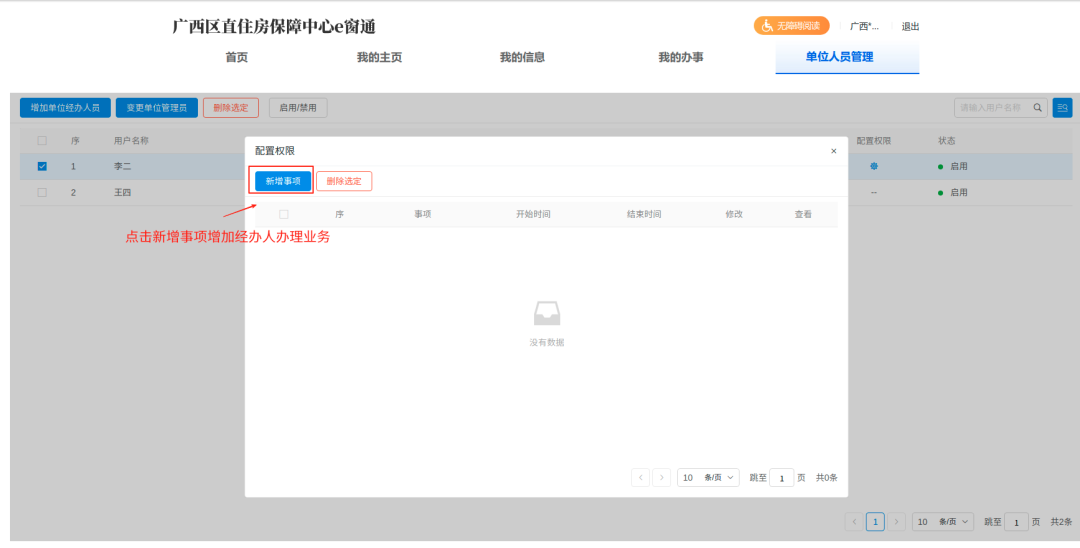1080x548 pixels.
Task: Open the blue advanced search icon button
Action: pyautogui.click(x=1062, y=107)
